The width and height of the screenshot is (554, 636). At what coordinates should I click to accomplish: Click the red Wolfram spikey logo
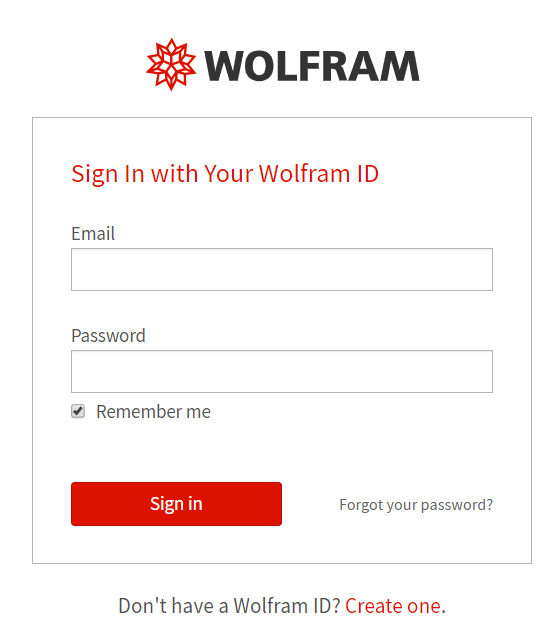[171, 64]
